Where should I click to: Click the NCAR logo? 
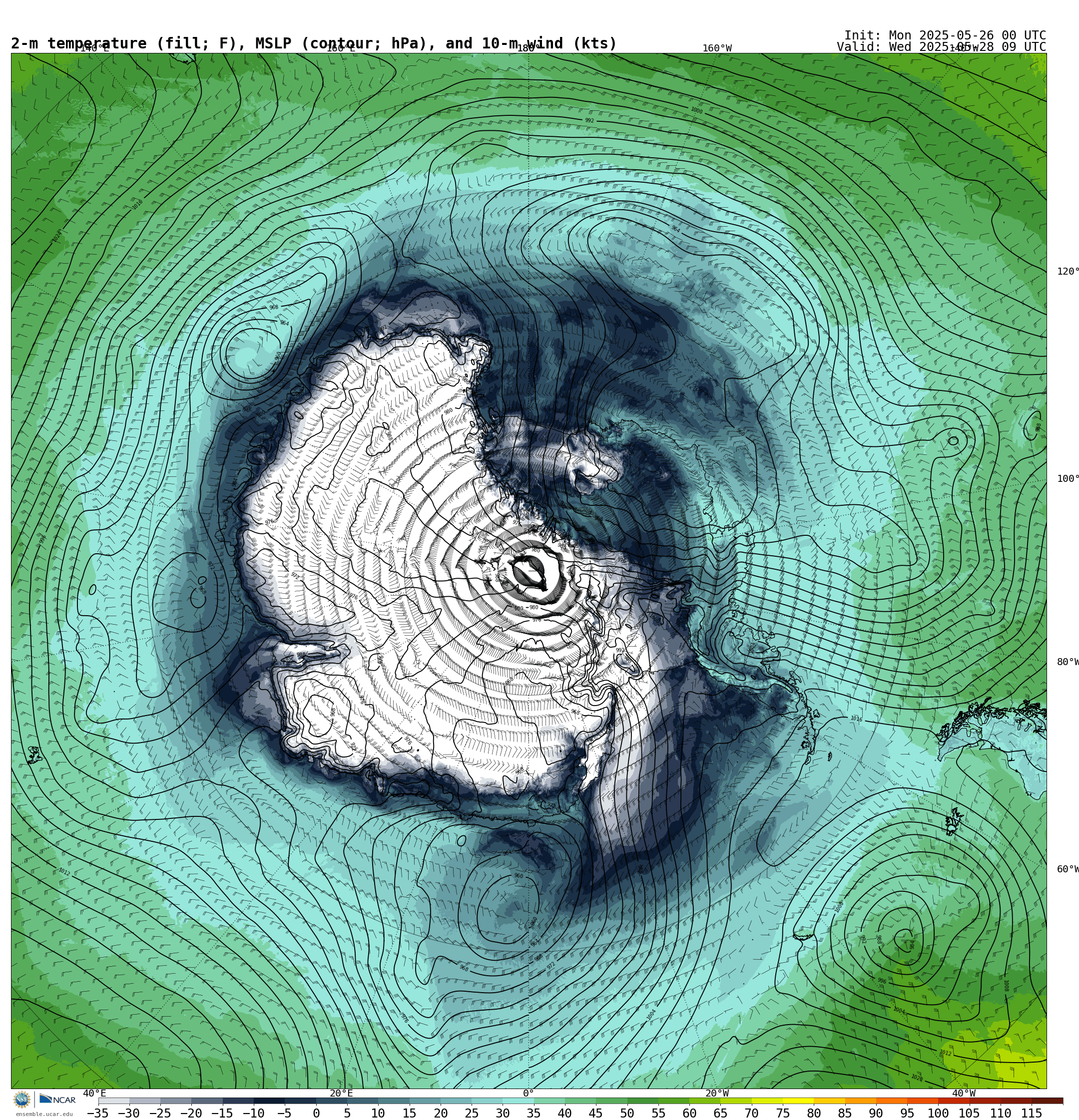click(x=57, y=1099)
